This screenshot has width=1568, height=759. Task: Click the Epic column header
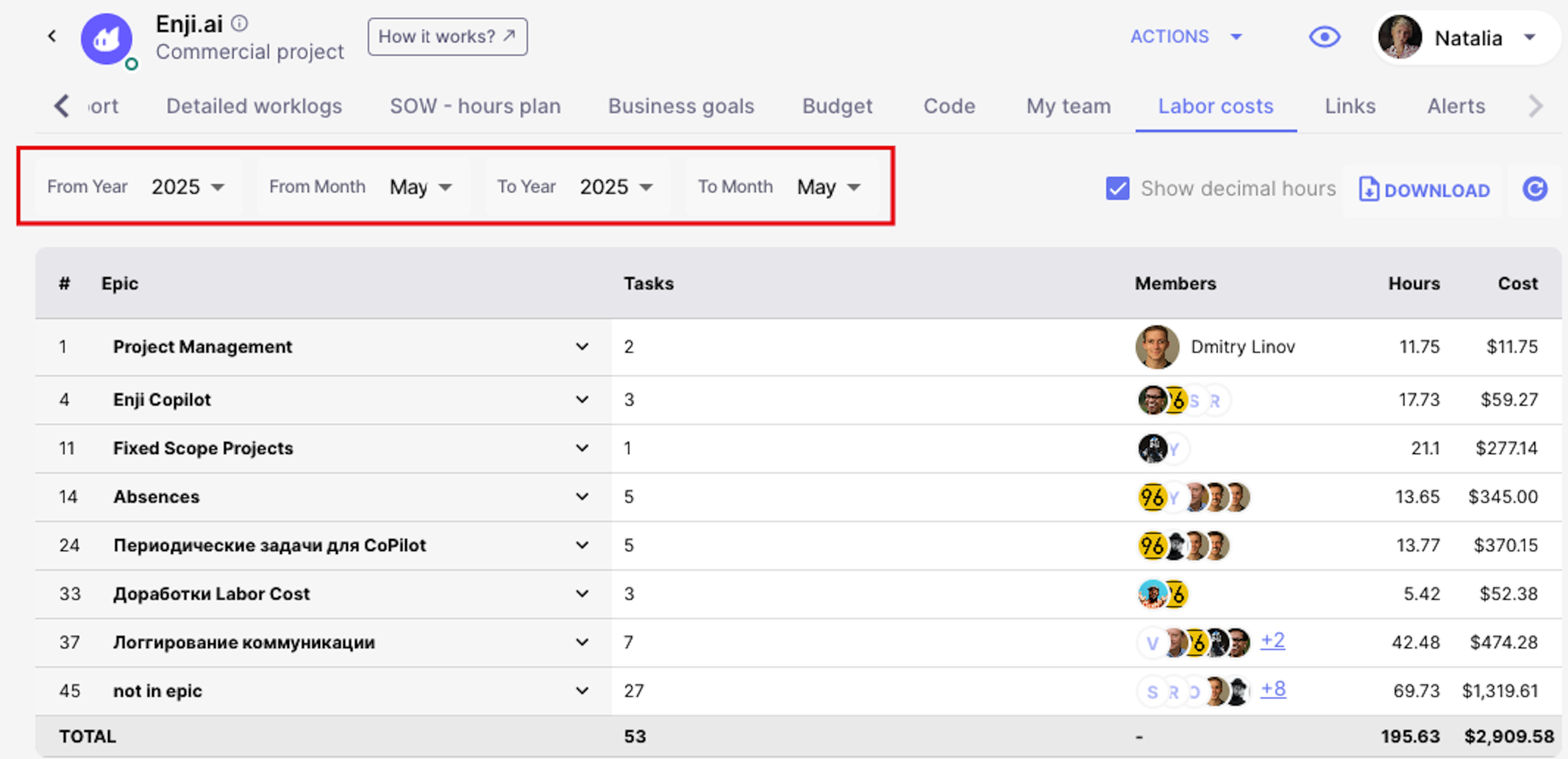120,283
